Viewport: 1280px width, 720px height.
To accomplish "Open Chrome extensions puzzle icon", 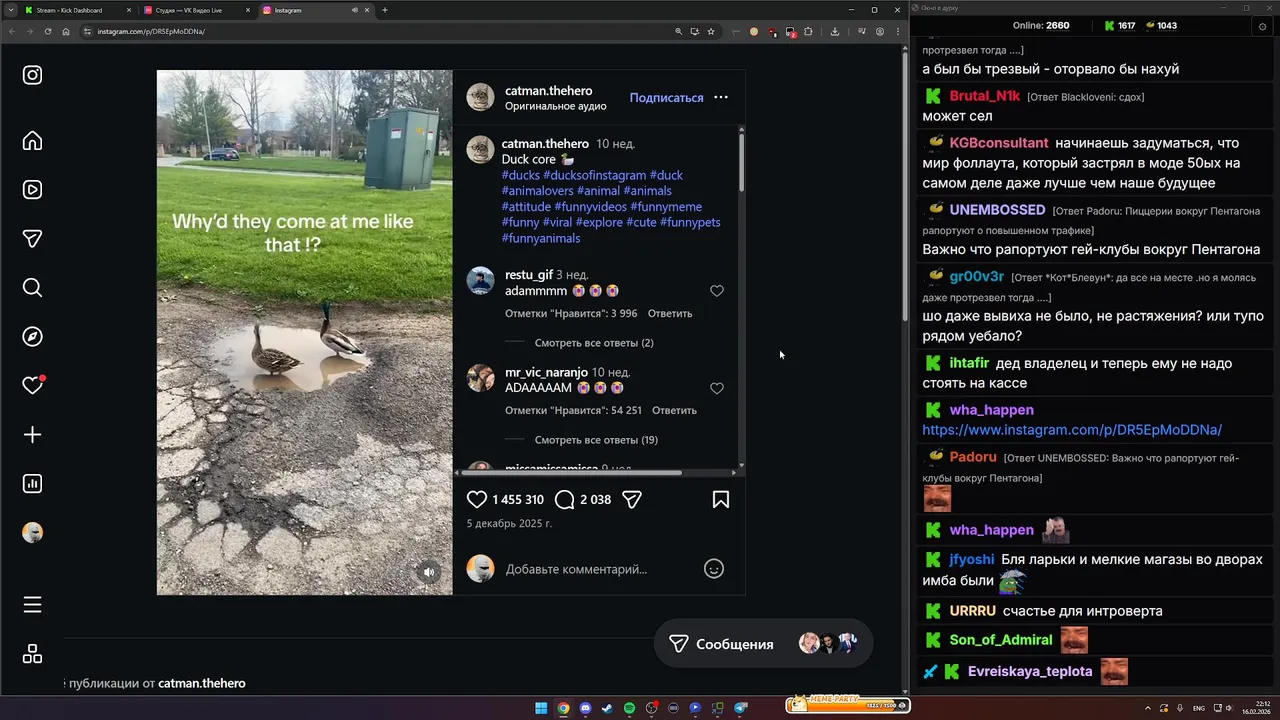I will point(808,31).
